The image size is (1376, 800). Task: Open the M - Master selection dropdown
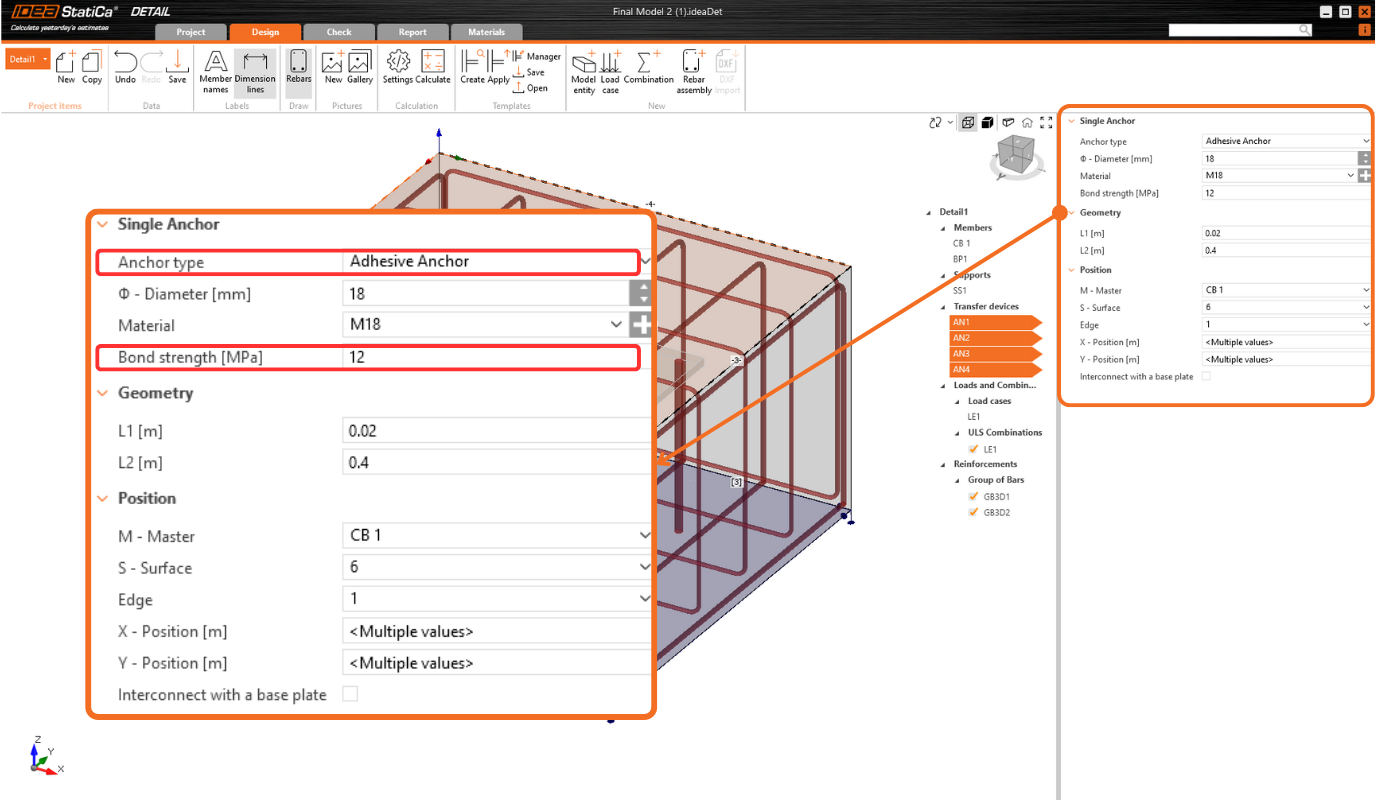[497, 535]
